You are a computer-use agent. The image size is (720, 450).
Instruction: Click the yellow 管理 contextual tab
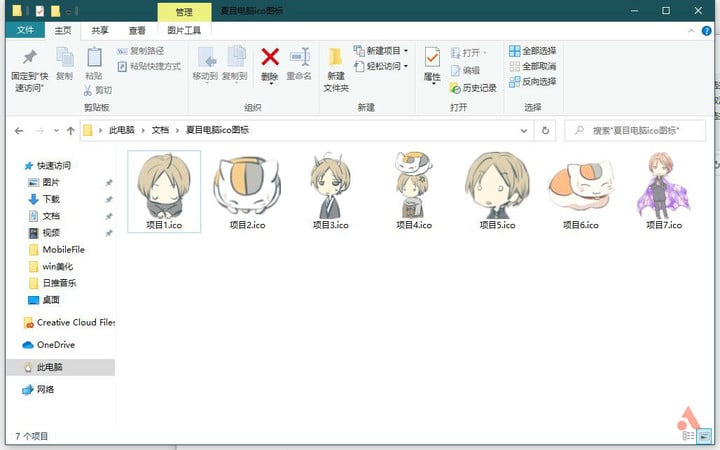point(184,12)
